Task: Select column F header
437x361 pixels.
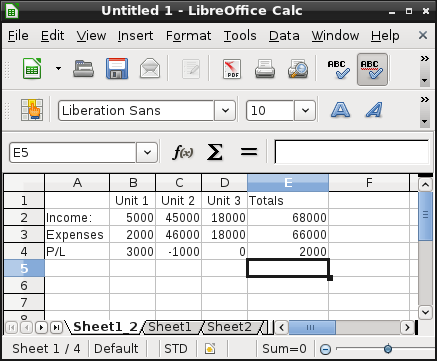Action: pos(369,183)
